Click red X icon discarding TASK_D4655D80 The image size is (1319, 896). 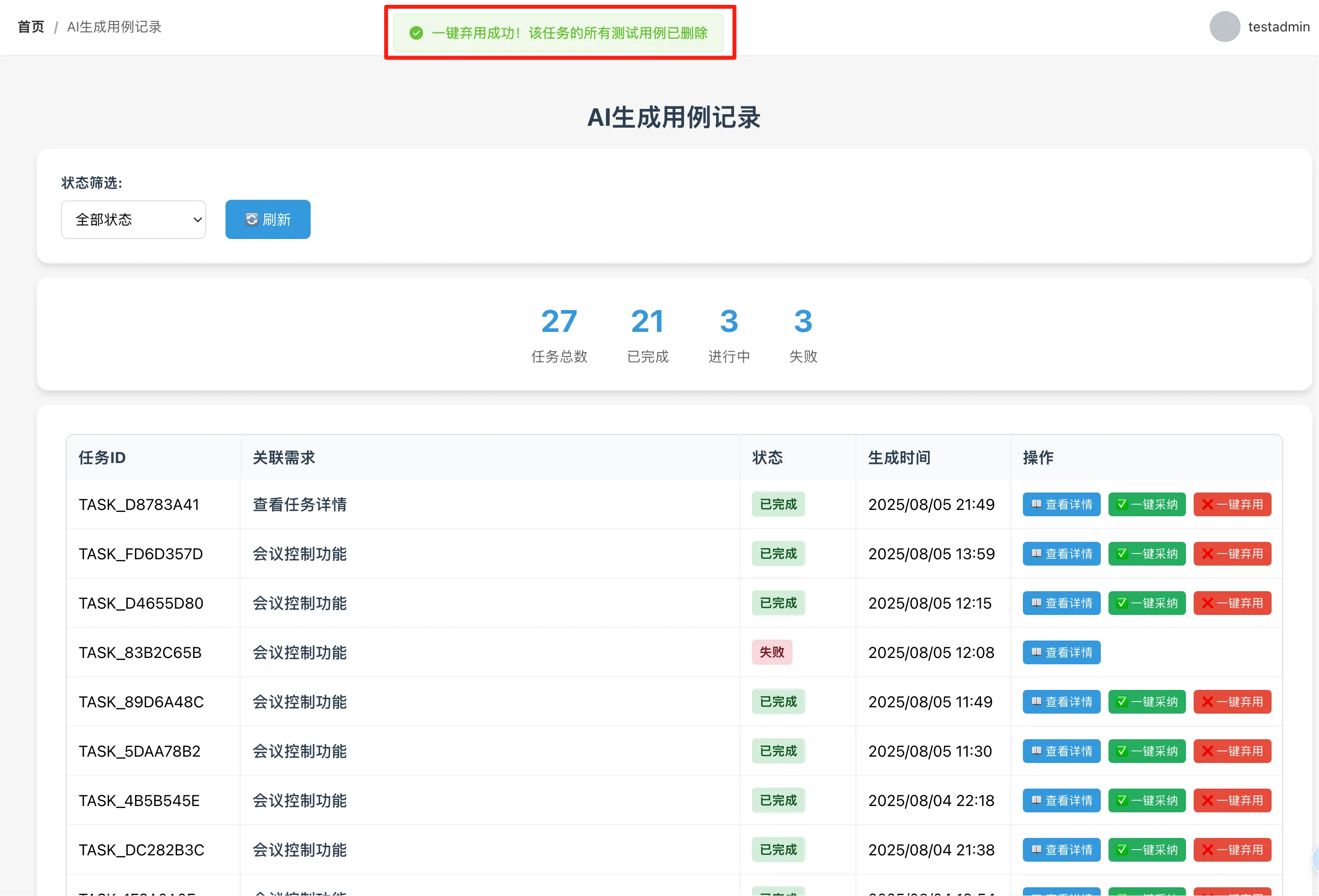click(x=1207, y=603)
